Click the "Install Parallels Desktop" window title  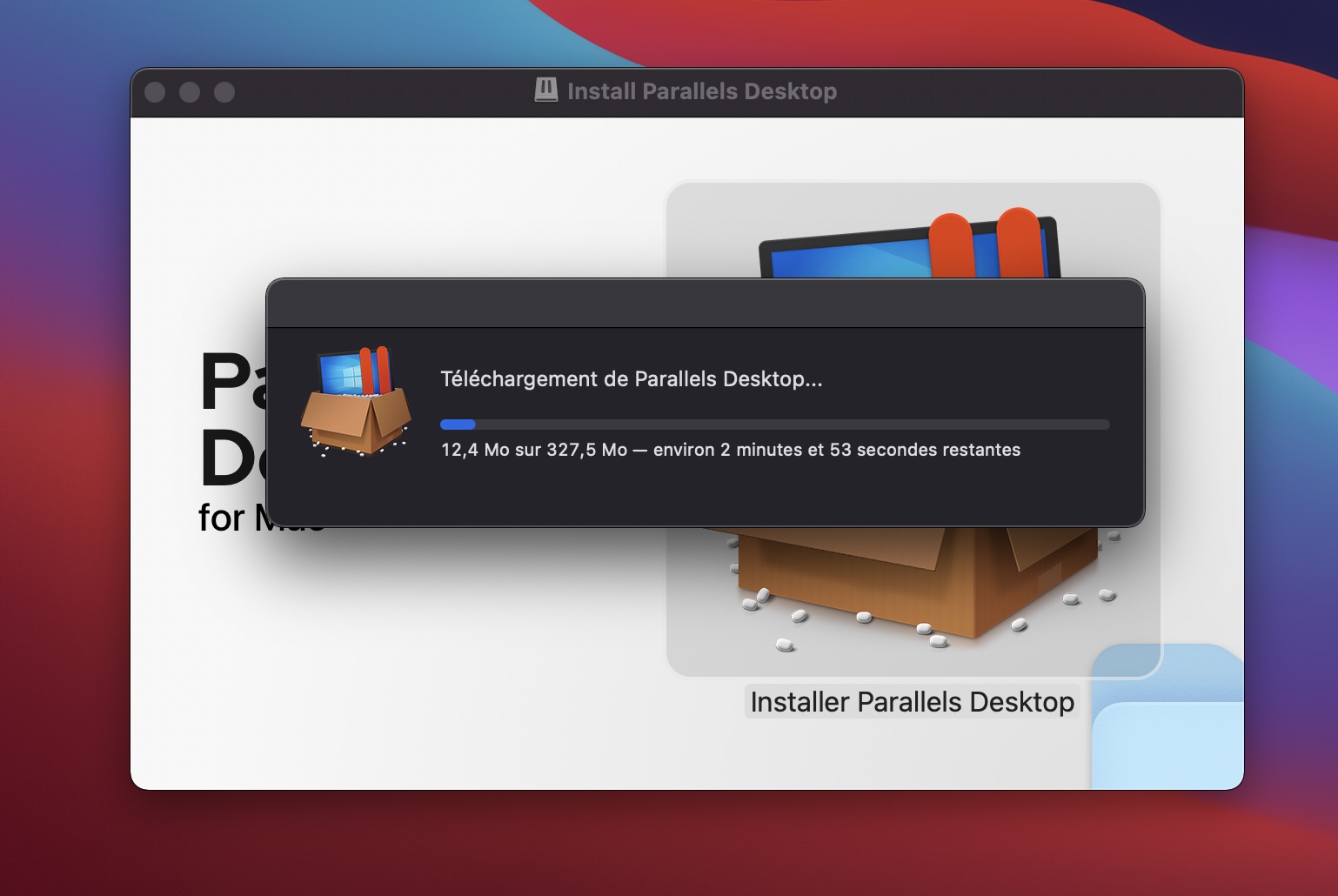tap(701, 91)
